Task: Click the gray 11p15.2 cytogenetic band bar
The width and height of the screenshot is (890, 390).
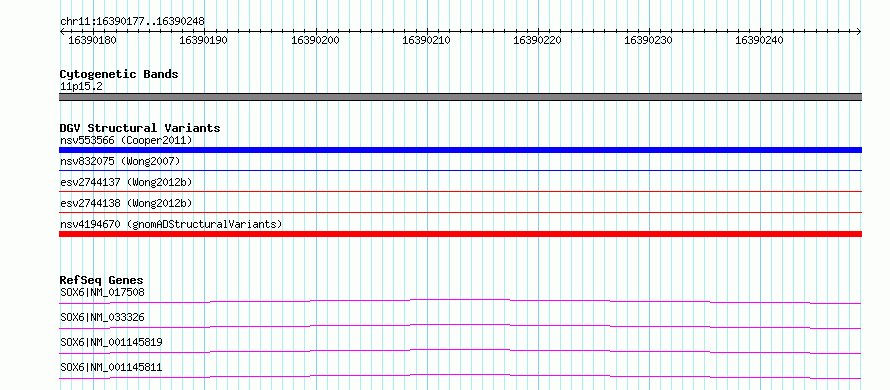Action: [x=460, y=97]
